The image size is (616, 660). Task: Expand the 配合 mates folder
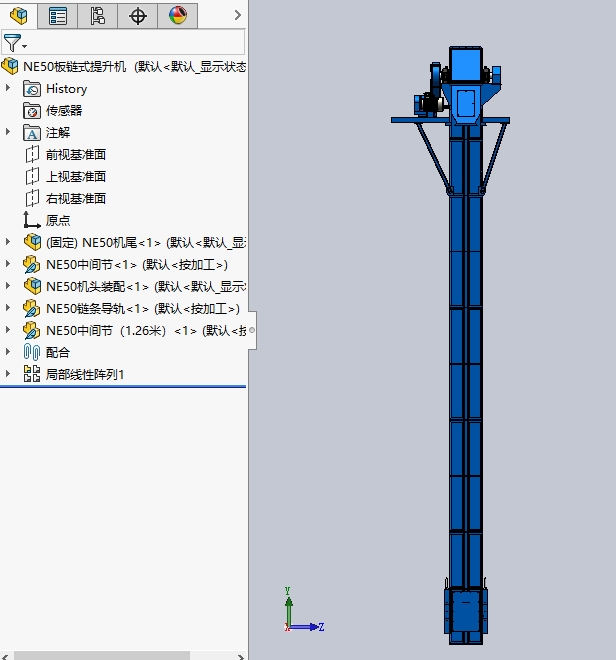[x=8, y=351]
